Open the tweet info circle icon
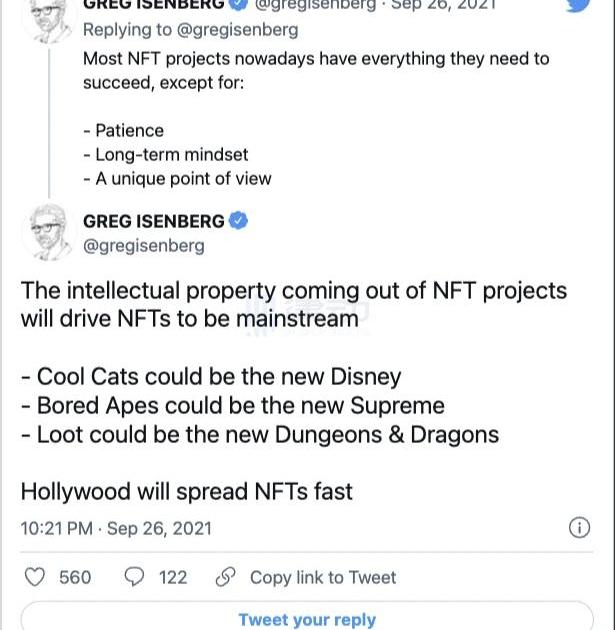The height and width of the screenshot is (630, 615). 579,528
